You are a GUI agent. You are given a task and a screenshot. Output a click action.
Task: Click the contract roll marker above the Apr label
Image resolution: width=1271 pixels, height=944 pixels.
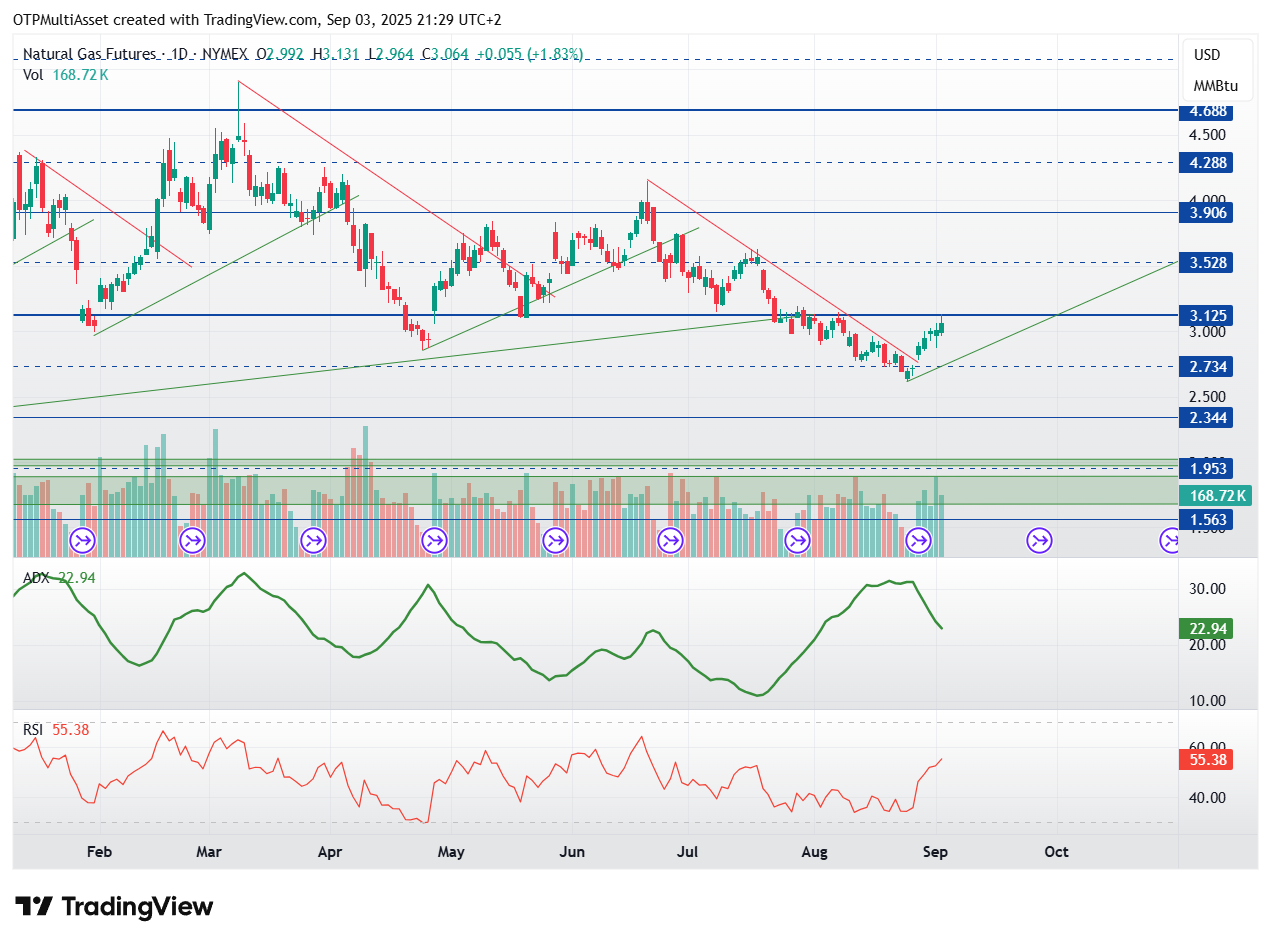313,541
